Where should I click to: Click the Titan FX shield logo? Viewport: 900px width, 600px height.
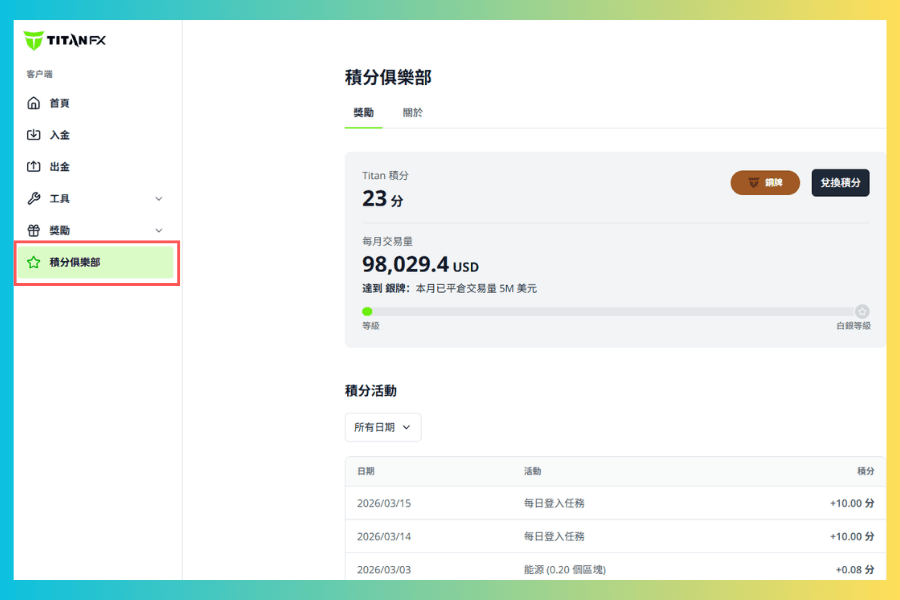[x=33, y=38]
